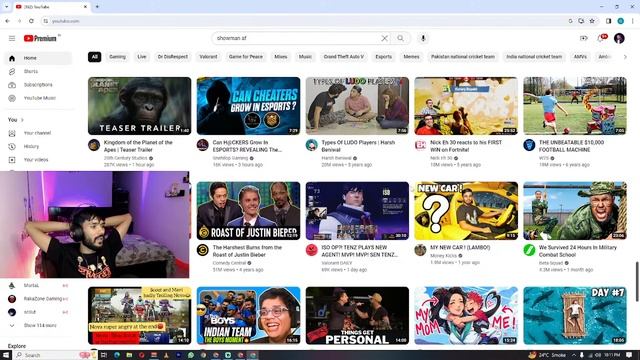Open WhatsApp from taskbar
Screen dimensions: 640x360
tap(191, 355)
